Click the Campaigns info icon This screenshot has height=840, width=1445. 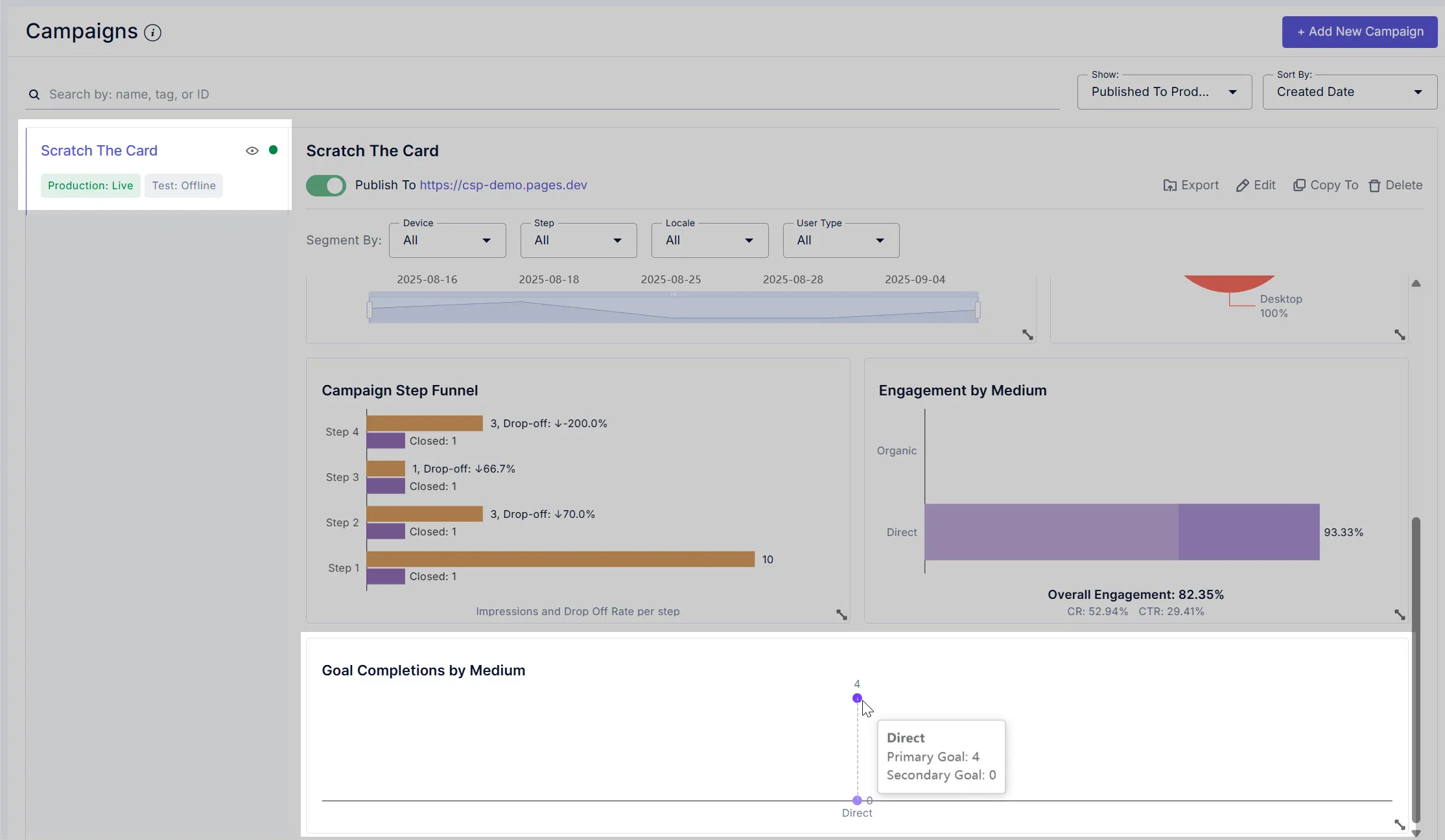(152, 32)
